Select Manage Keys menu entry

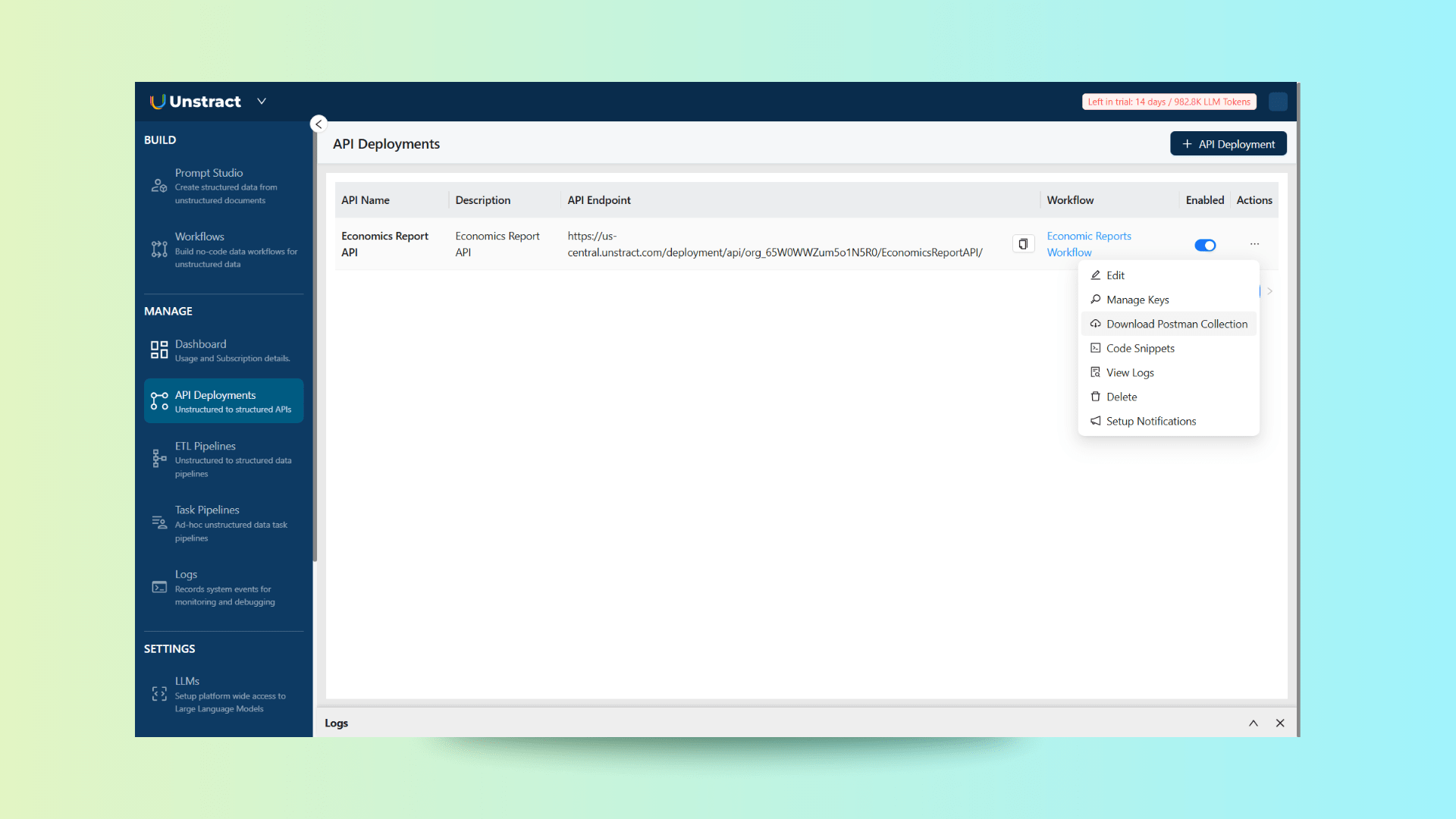[1137, 299]
